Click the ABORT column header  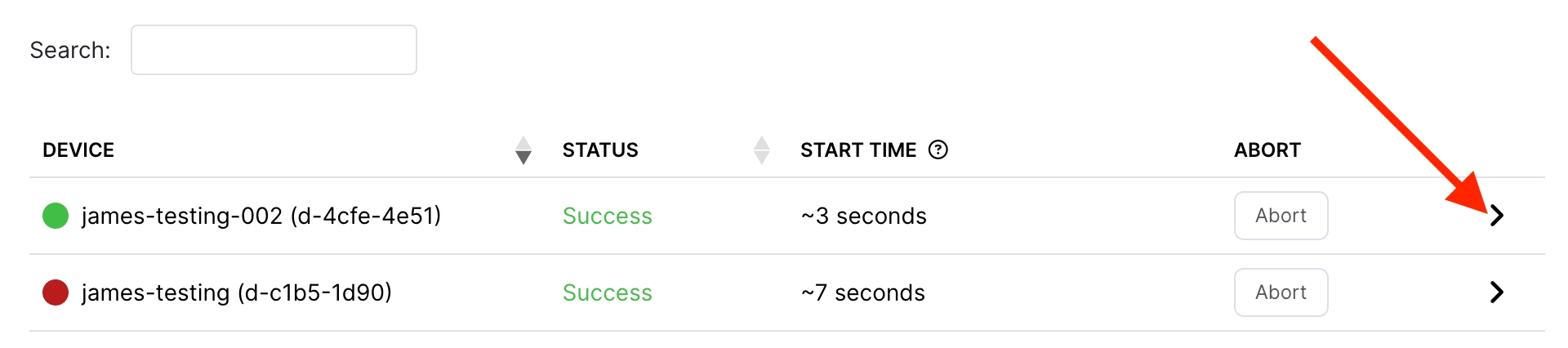pyautogui.click(x=1267, y=150)
